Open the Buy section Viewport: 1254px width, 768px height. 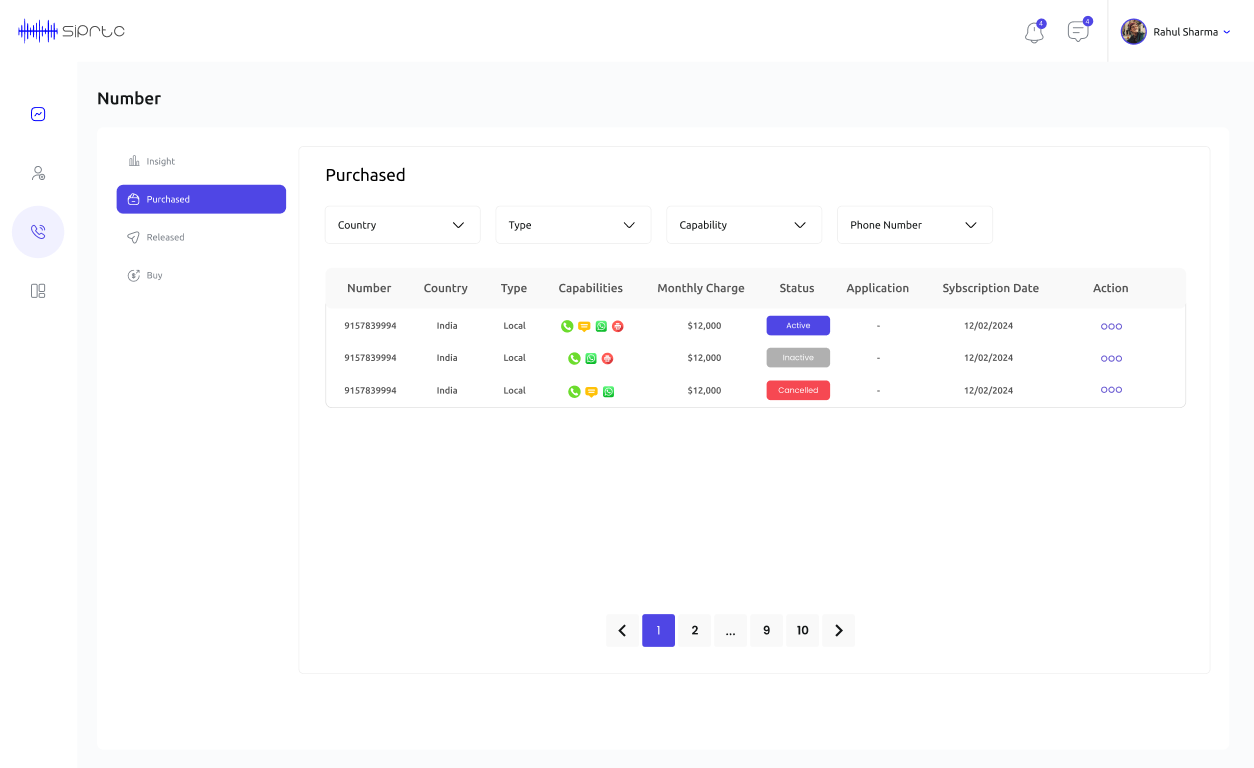pos(152,275)
